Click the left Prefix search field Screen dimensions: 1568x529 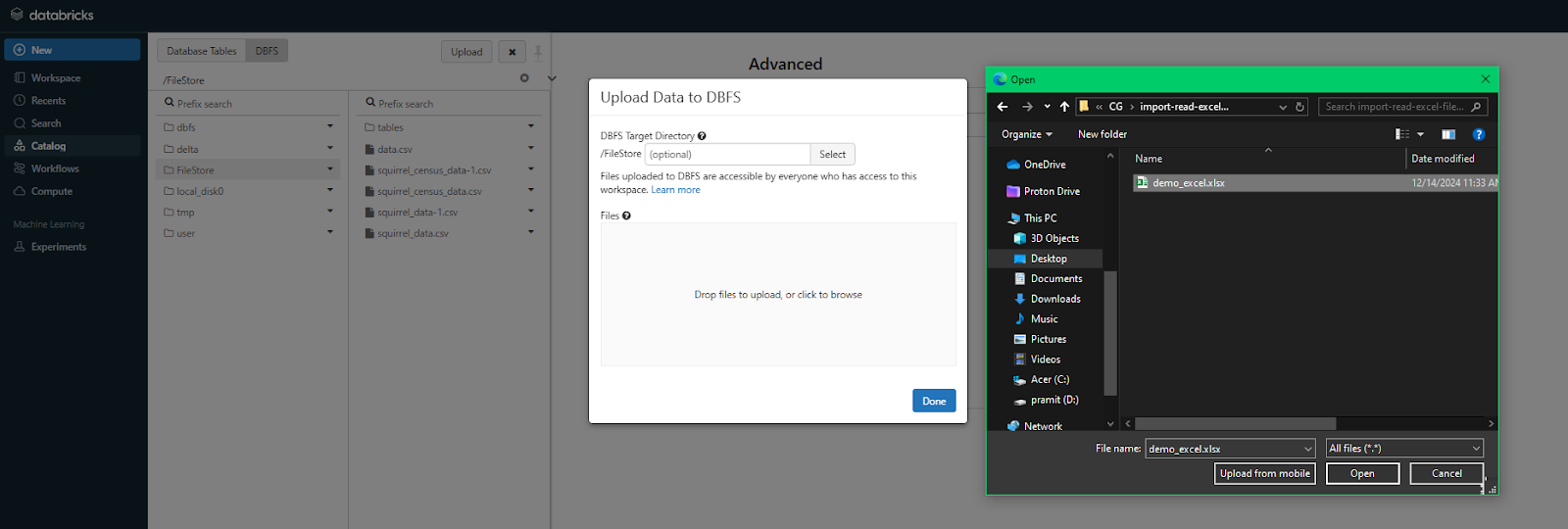pos(251,103)
